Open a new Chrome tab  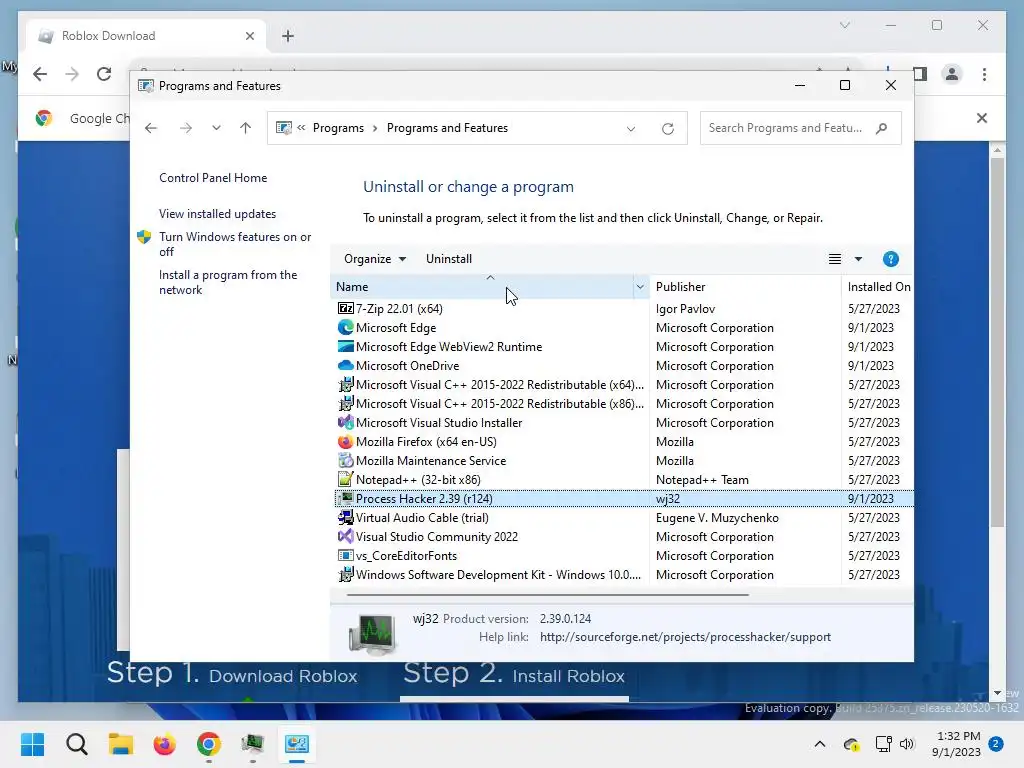(x=288, y=36)
